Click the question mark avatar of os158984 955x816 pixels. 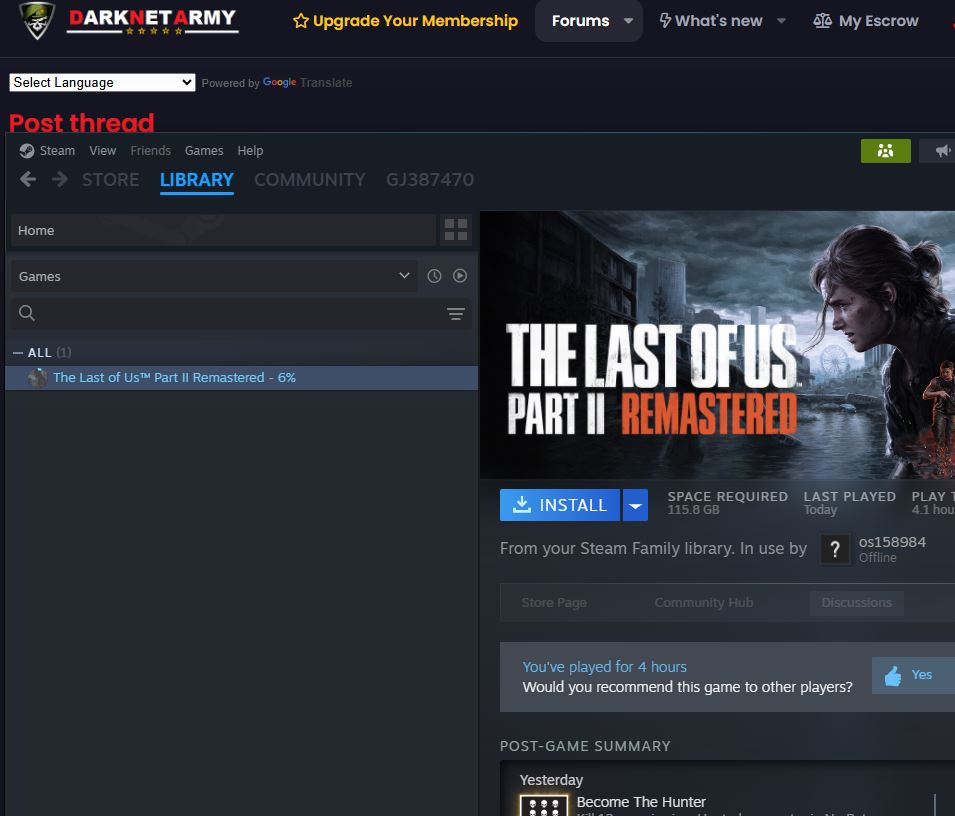click(835, 549)
